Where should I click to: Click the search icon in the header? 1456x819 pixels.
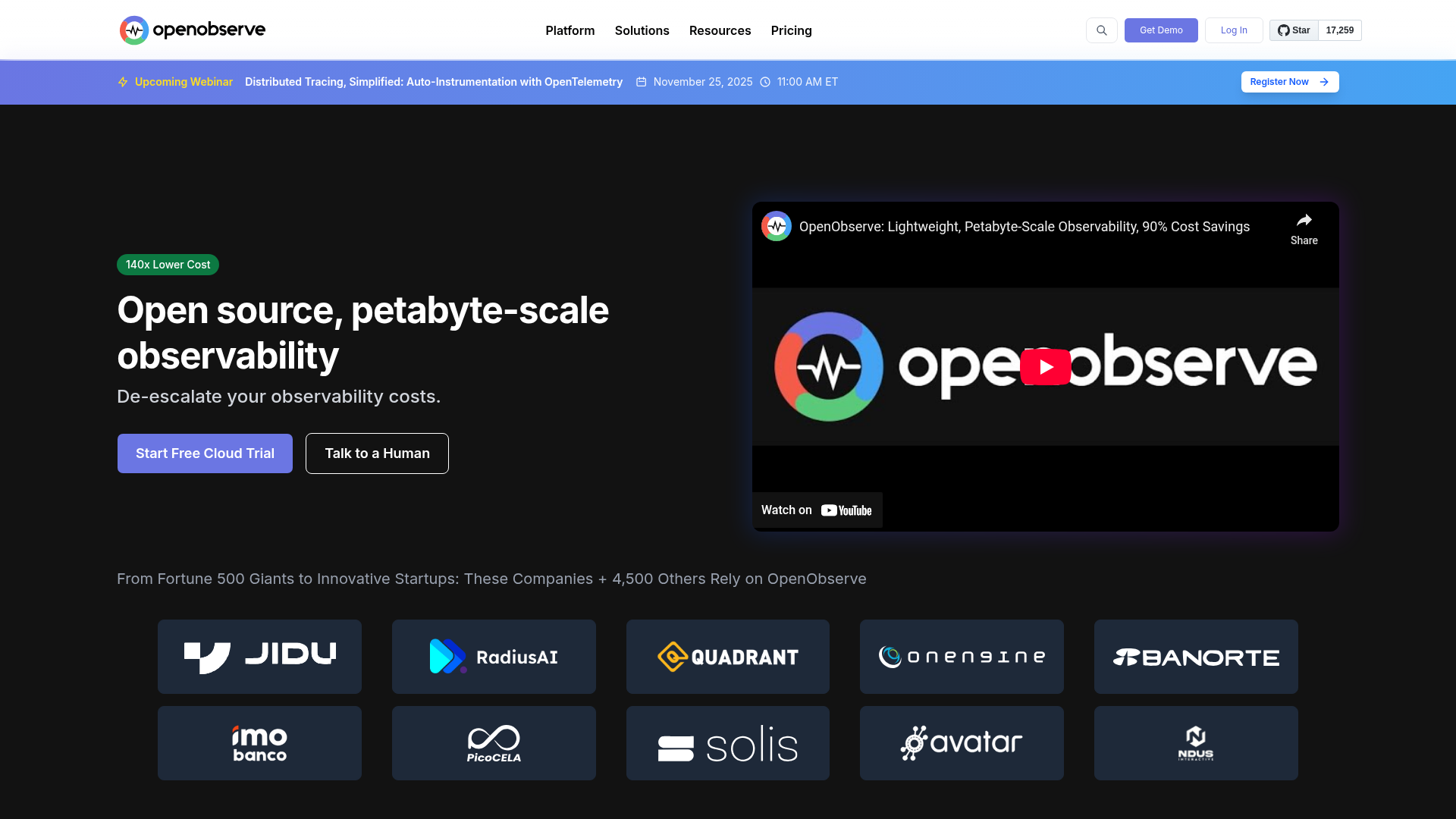[x=1101, y=30]
